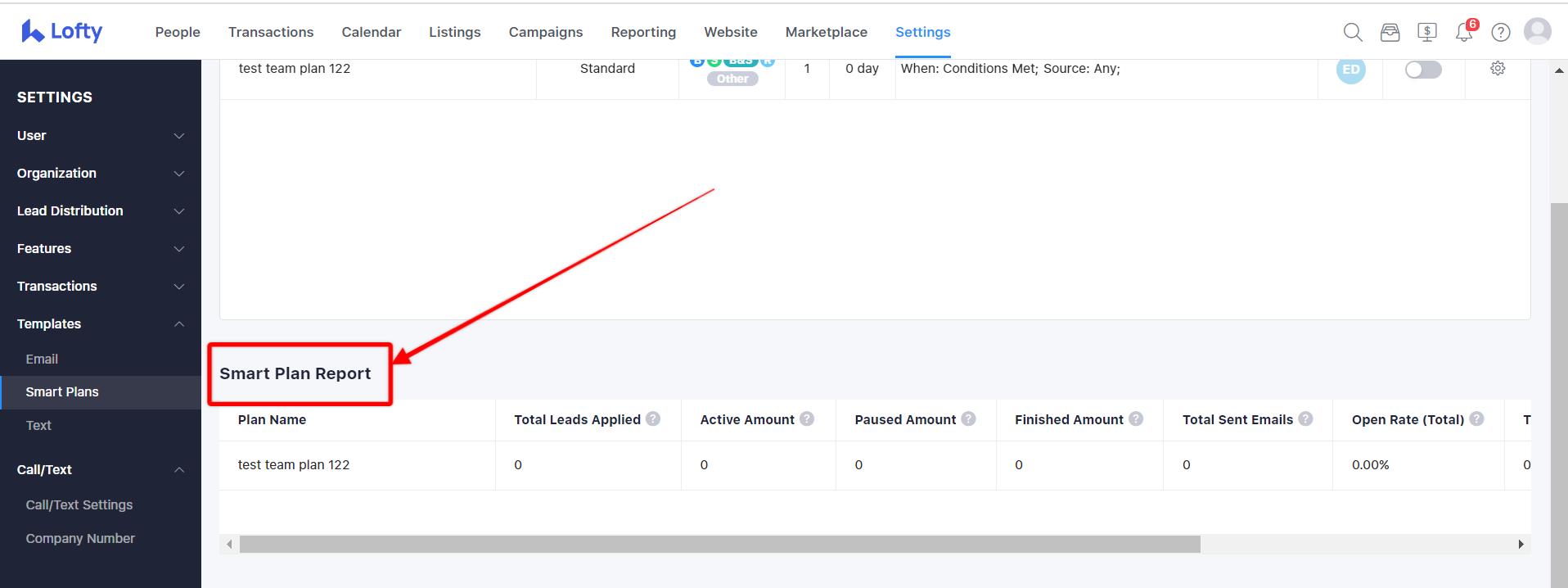Click the left arrow of horizontal scrollbar
This screenshot has width=1568, height=588.
point(229,545)
